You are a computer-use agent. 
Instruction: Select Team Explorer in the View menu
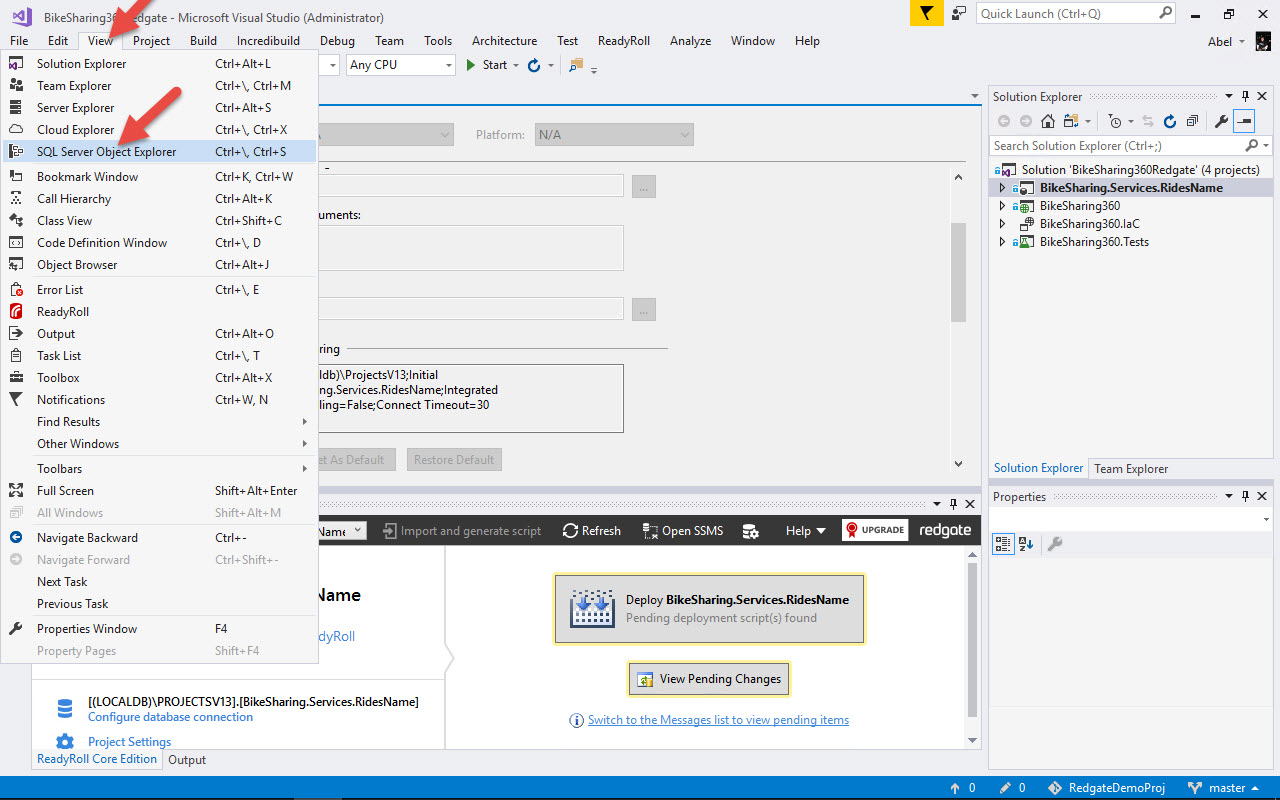point(159,86)
